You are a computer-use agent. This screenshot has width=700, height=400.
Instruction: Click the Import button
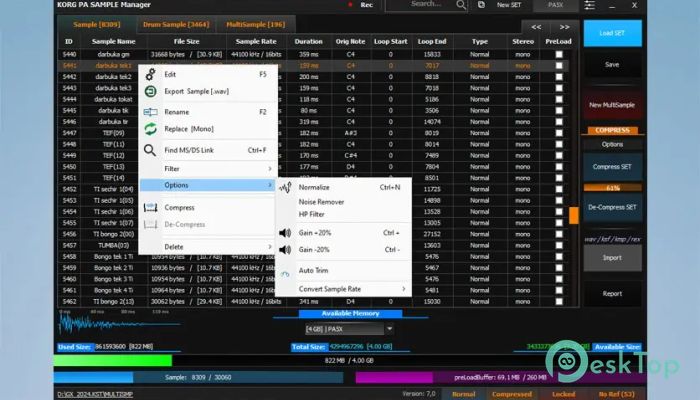(612, 258)
